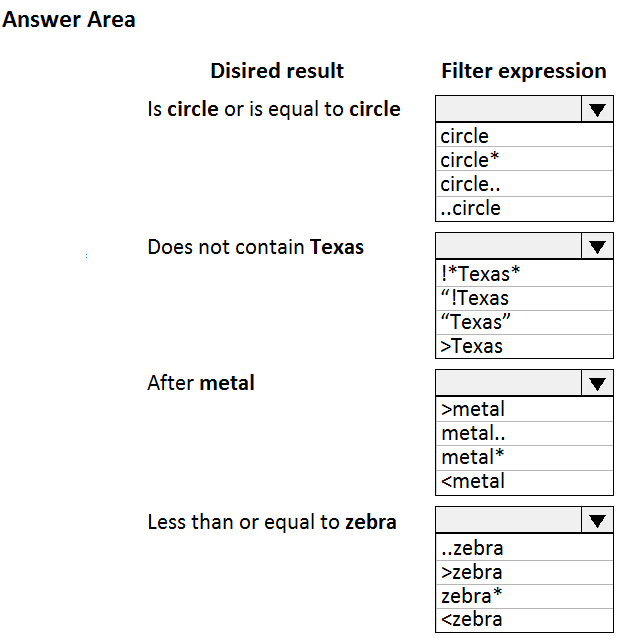The image size is (626, 641).
Task: Select the '!*Texas*' option
Action: (524, 273)
